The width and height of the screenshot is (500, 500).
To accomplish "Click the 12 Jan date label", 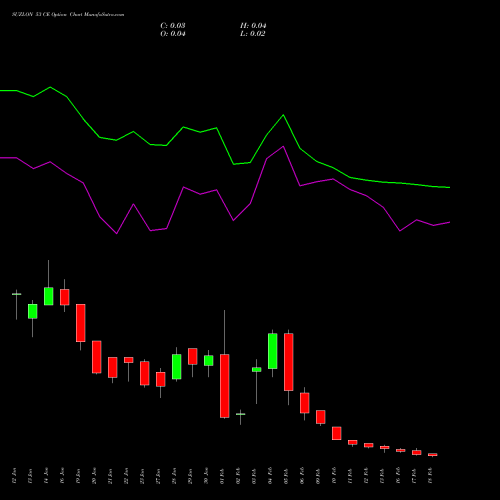I will pos(14,476).
